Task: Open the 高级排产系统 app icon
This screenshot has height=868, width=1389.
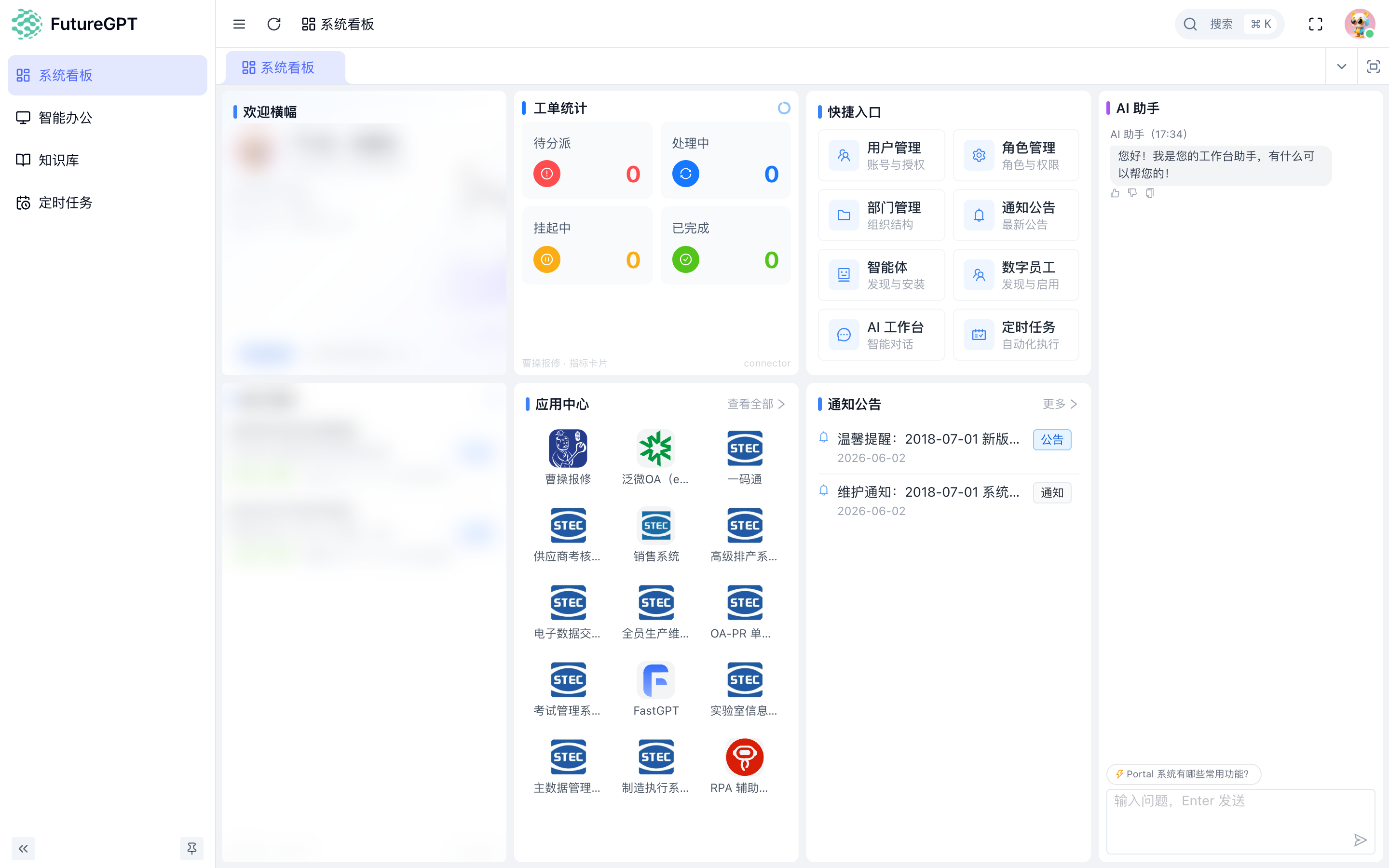Action: coord(745,525)
